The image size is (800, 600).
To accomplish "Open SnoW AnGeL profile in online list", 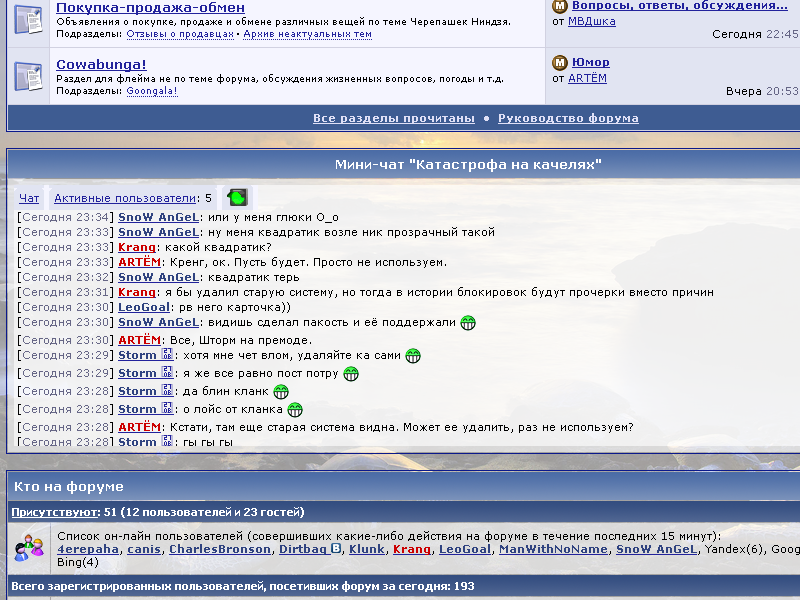I will pyautogui.click(x=656, y=549).
